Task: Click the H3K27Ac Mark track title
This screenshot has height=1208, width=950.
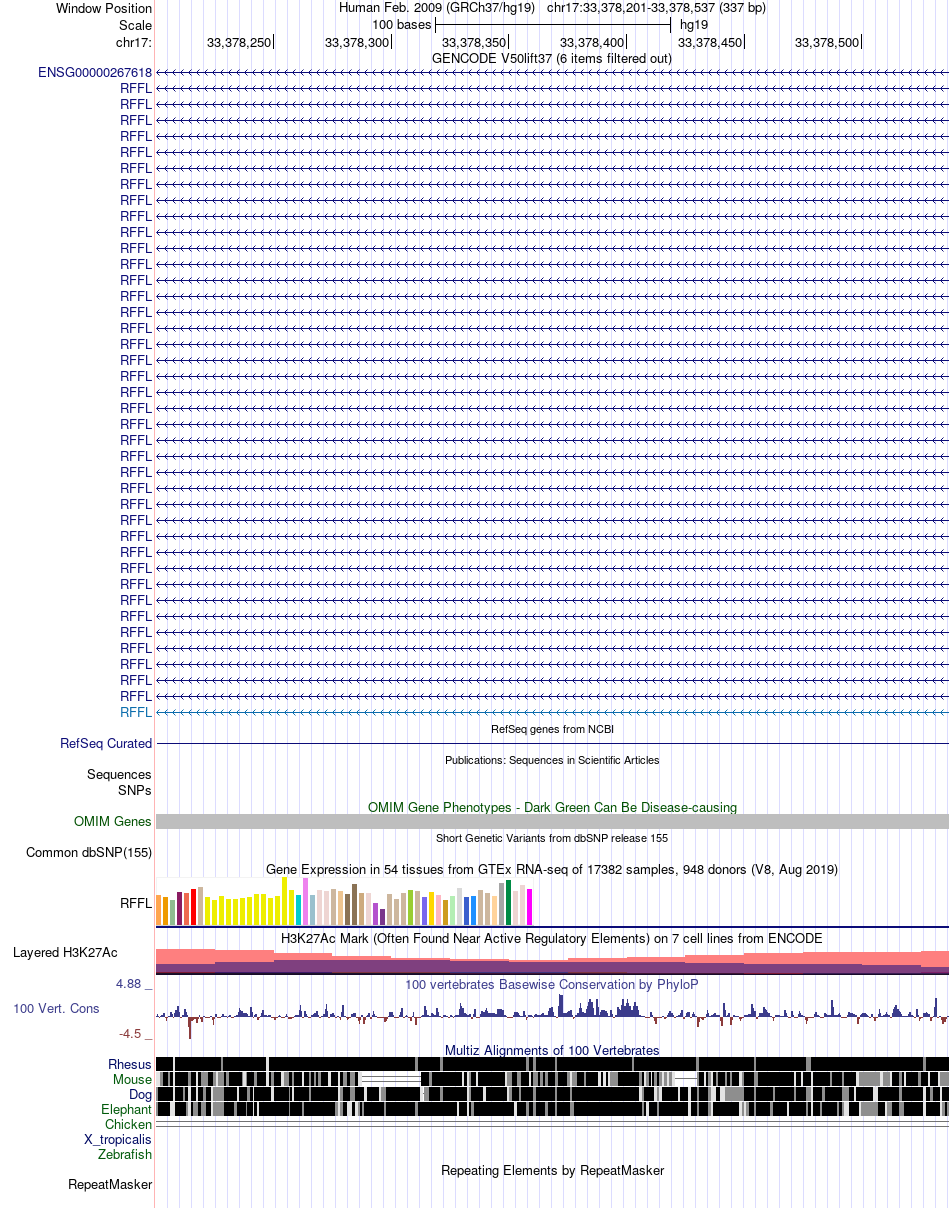Action: (x=552, y=938)
